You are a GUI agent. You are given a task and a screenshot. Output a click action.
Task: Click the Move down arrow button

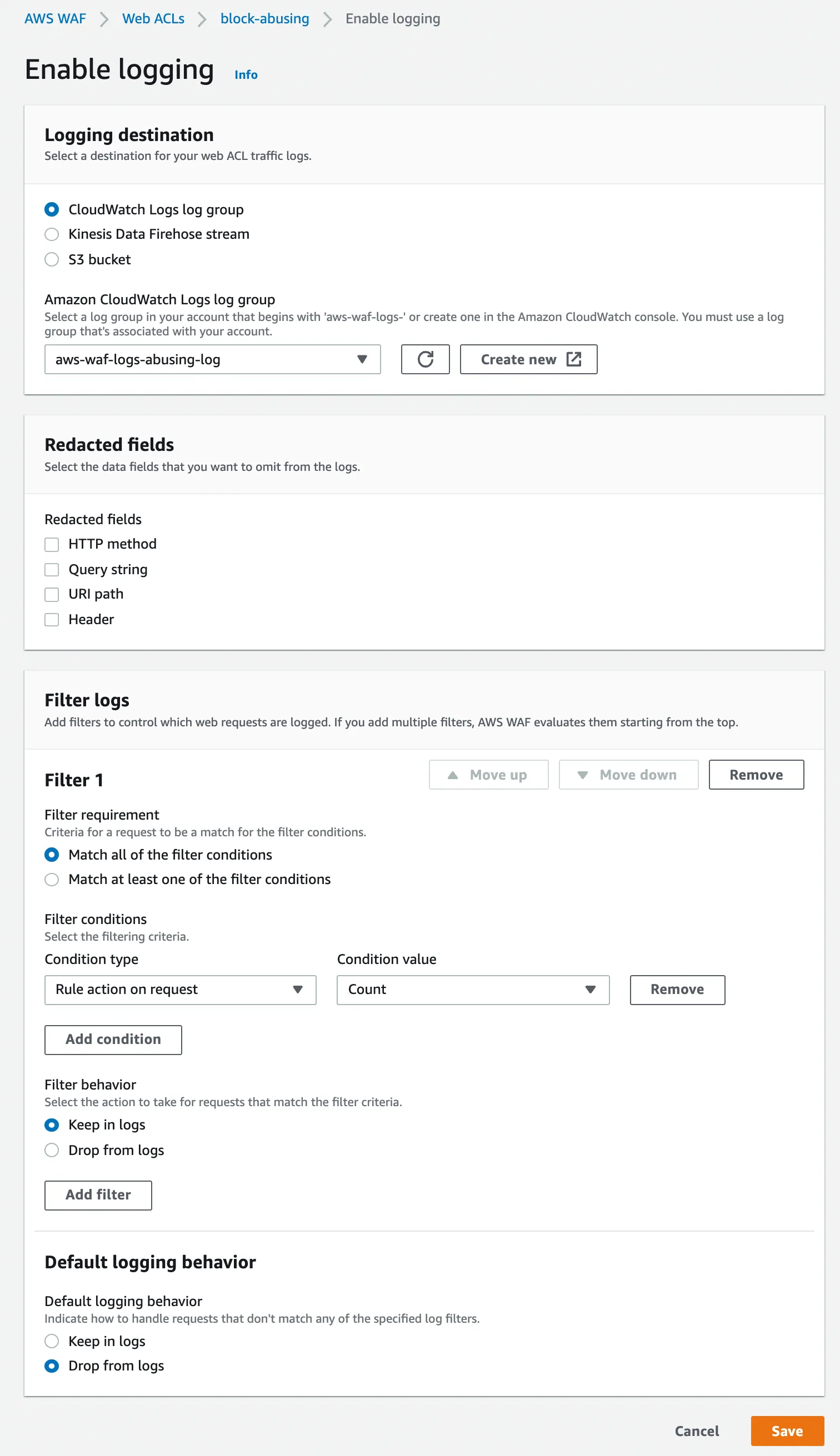[x=628, y=775]
